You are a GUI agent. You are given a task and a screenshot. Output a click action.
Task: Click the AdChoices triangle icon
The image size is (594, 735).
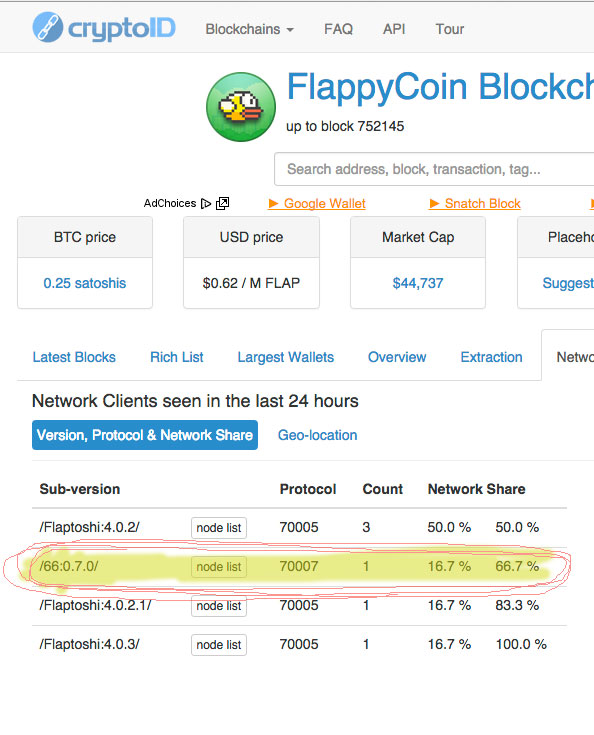pos(205,203)
